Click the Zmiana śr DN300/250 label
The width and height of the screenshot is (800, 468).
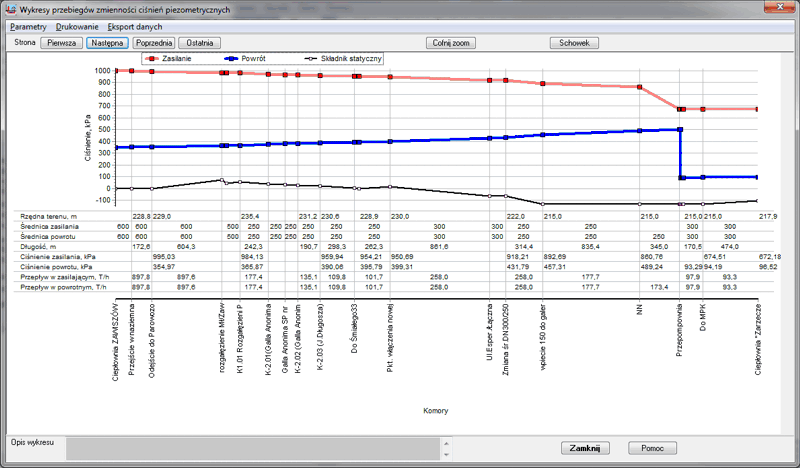(x=506, y=340)
